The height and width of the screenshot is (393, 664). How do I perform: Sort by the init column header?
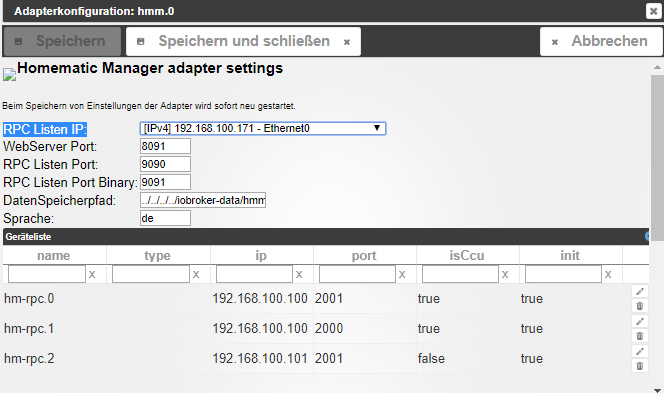[570, 255]
